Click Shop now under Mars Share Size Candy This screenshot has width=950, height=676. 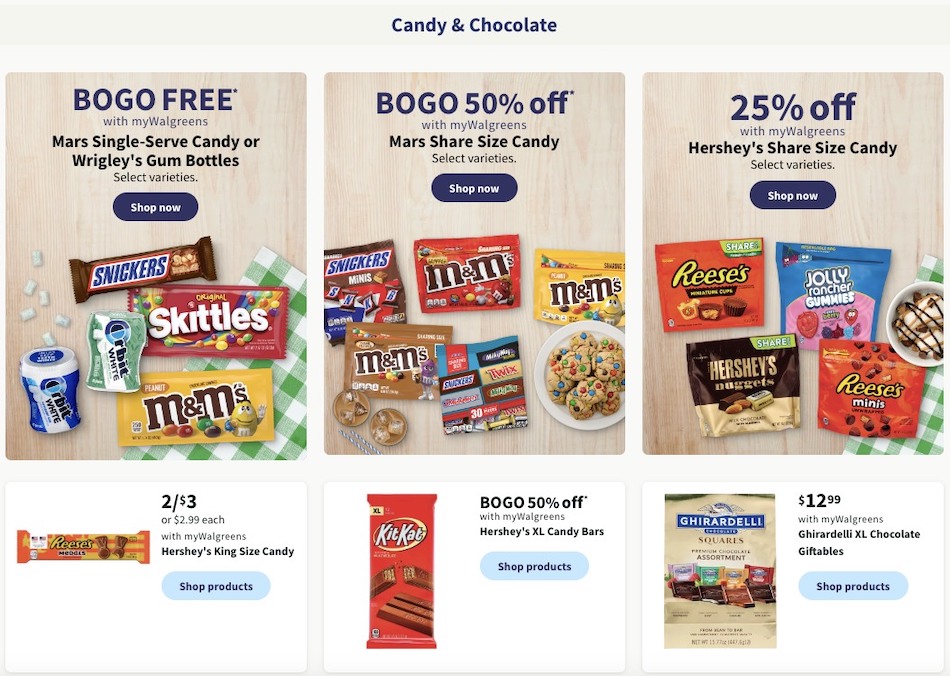click(x=474, y=188)
